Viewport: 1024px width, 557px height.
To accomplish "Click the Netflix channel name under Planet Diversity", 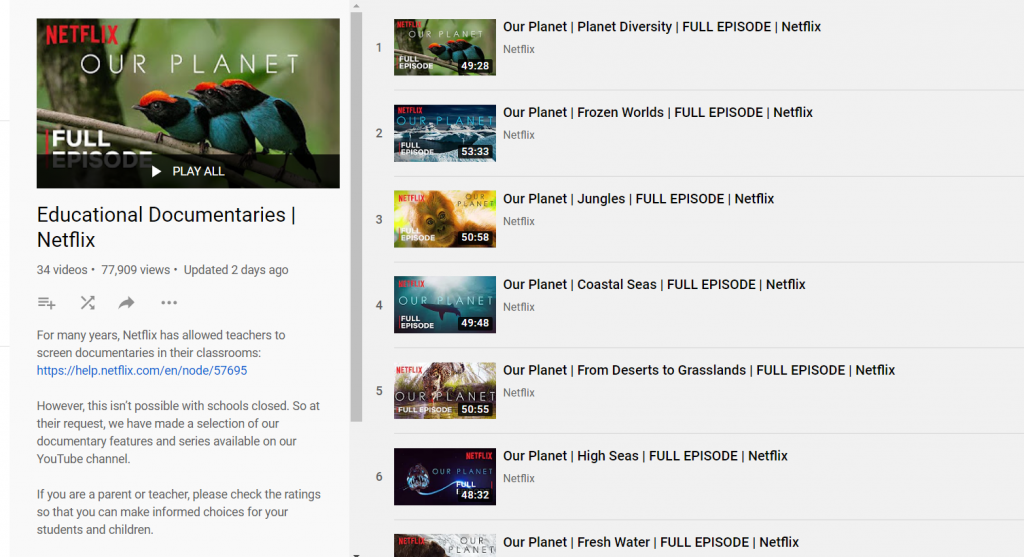I will (x=519, y=49).
